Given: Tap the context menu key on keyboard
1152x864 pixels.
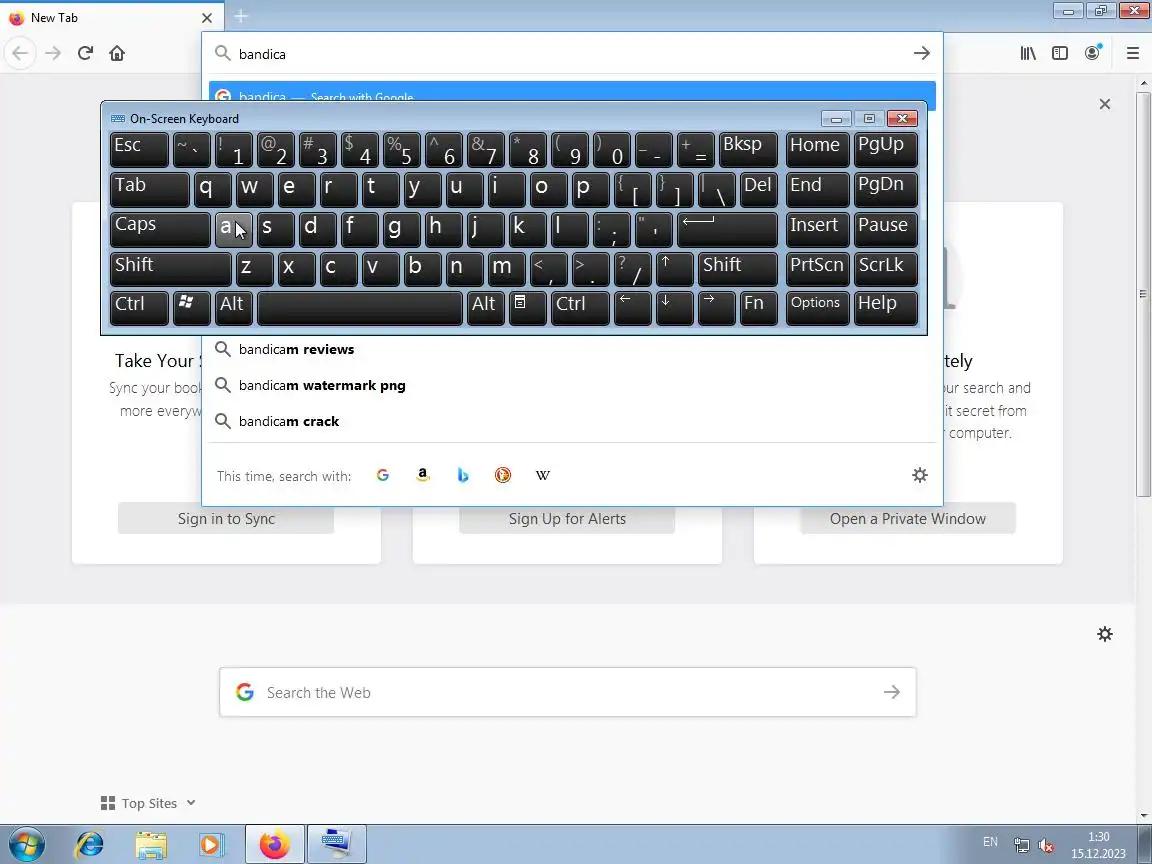Looking at the screenshot, I should [527, 308].
